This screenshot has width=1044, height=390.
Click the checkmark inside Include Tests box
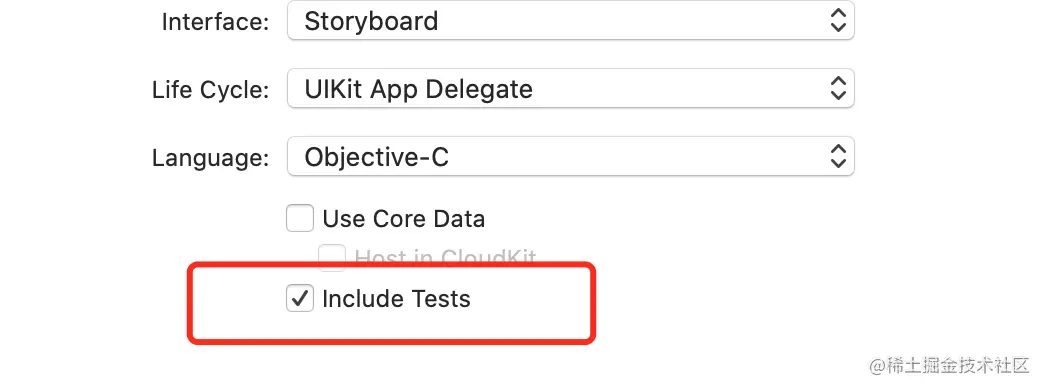[300, 298]
